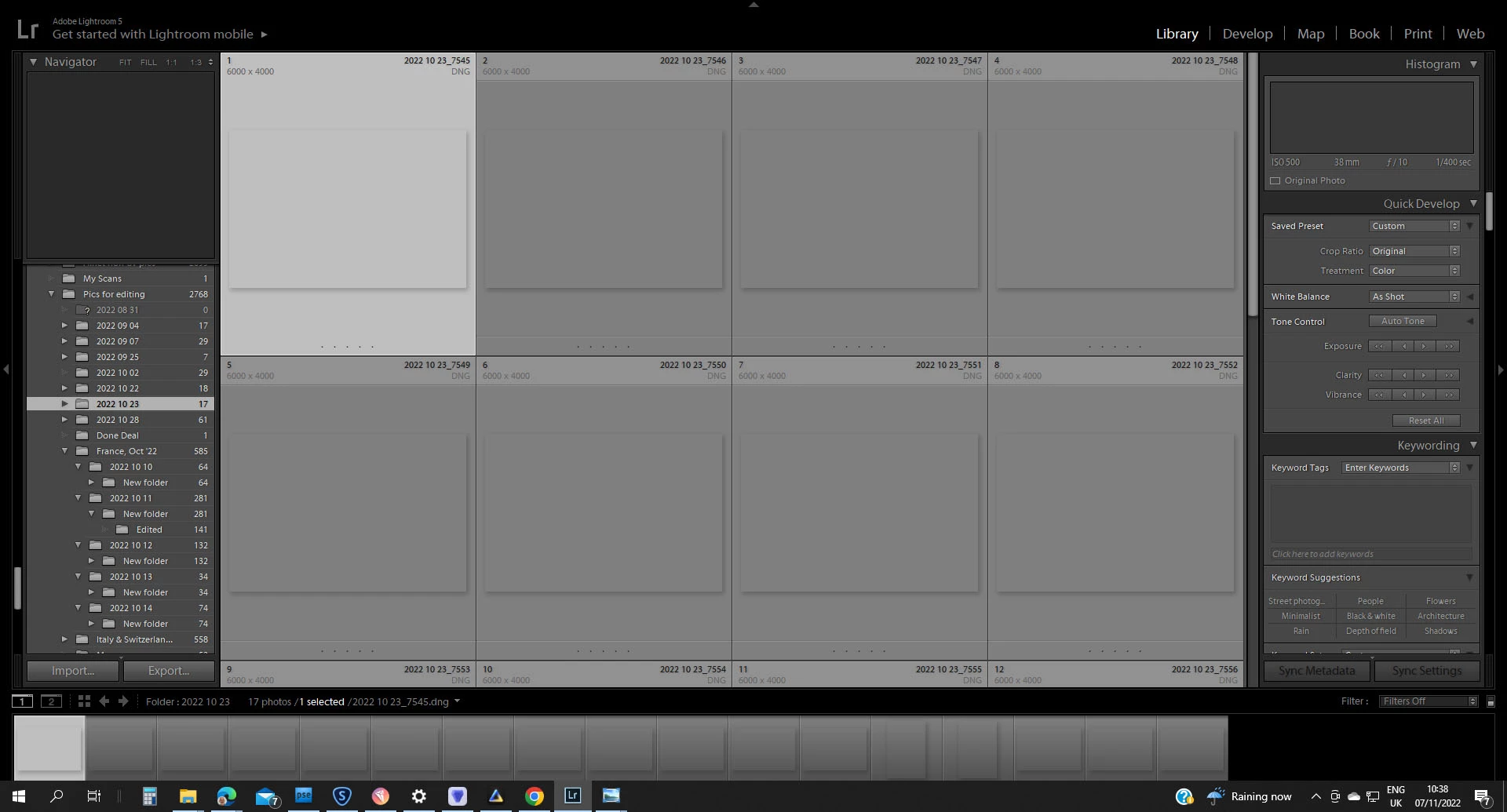Toggle the filter lock switch beside Filters Off

[1491, 701]
